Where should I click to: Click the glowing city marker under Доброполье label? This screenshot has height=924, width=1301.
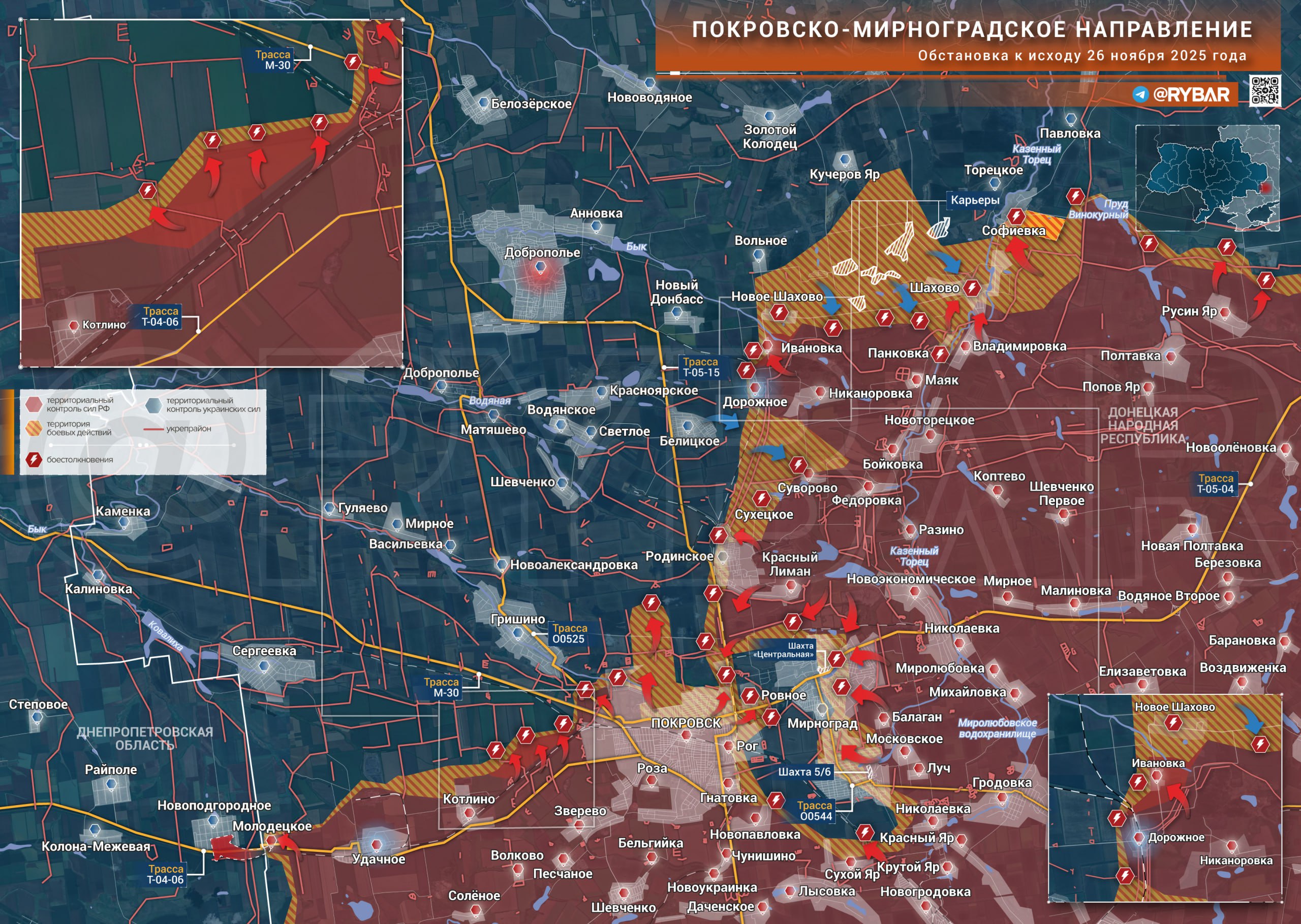pyautogui.click(x=541, y=267)
